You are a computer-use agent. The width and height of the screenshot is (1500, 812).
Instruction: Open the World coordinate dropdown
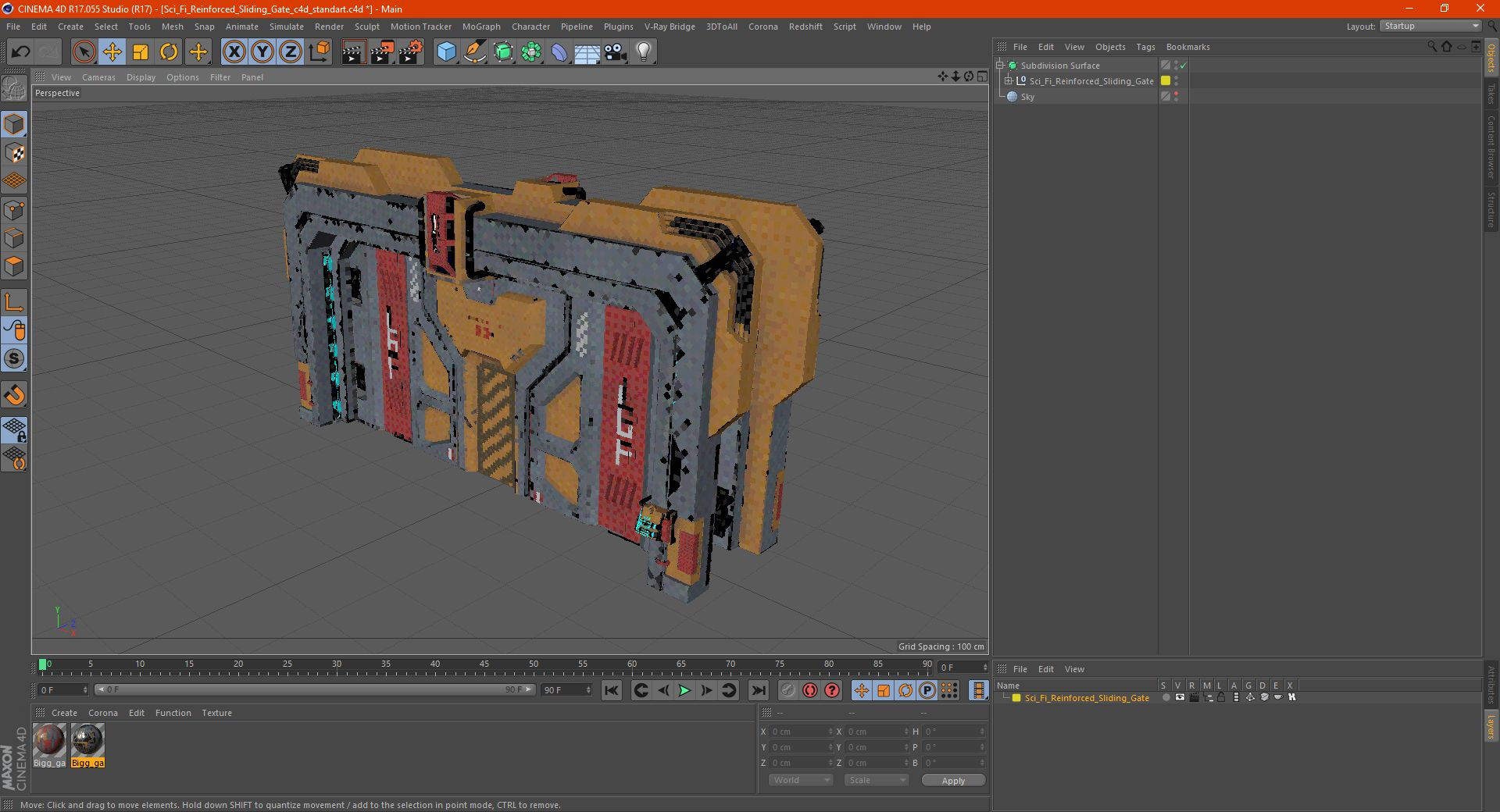coord(800,780)
